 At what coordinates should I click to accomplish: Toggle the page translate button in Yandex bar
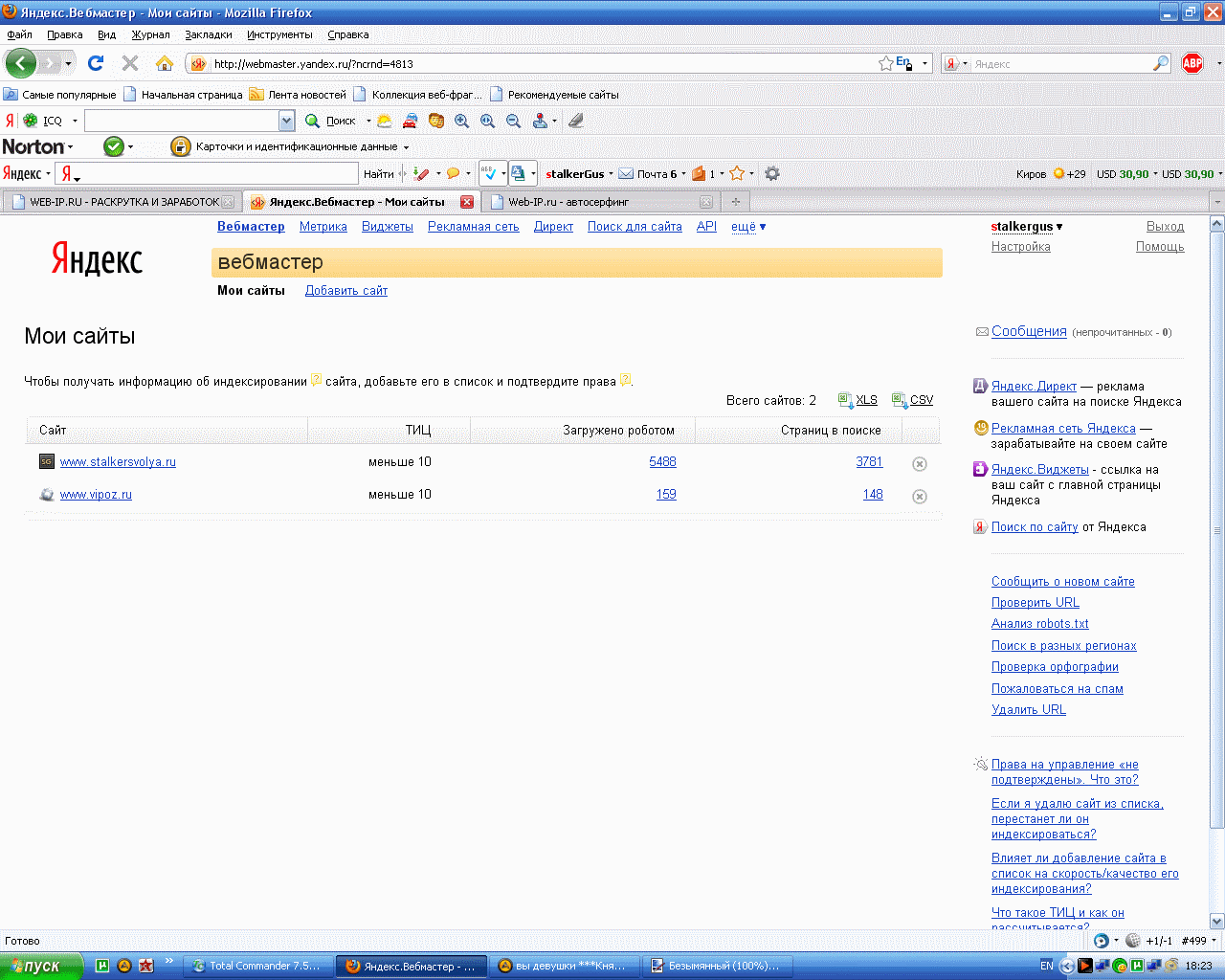coord(518,173)
